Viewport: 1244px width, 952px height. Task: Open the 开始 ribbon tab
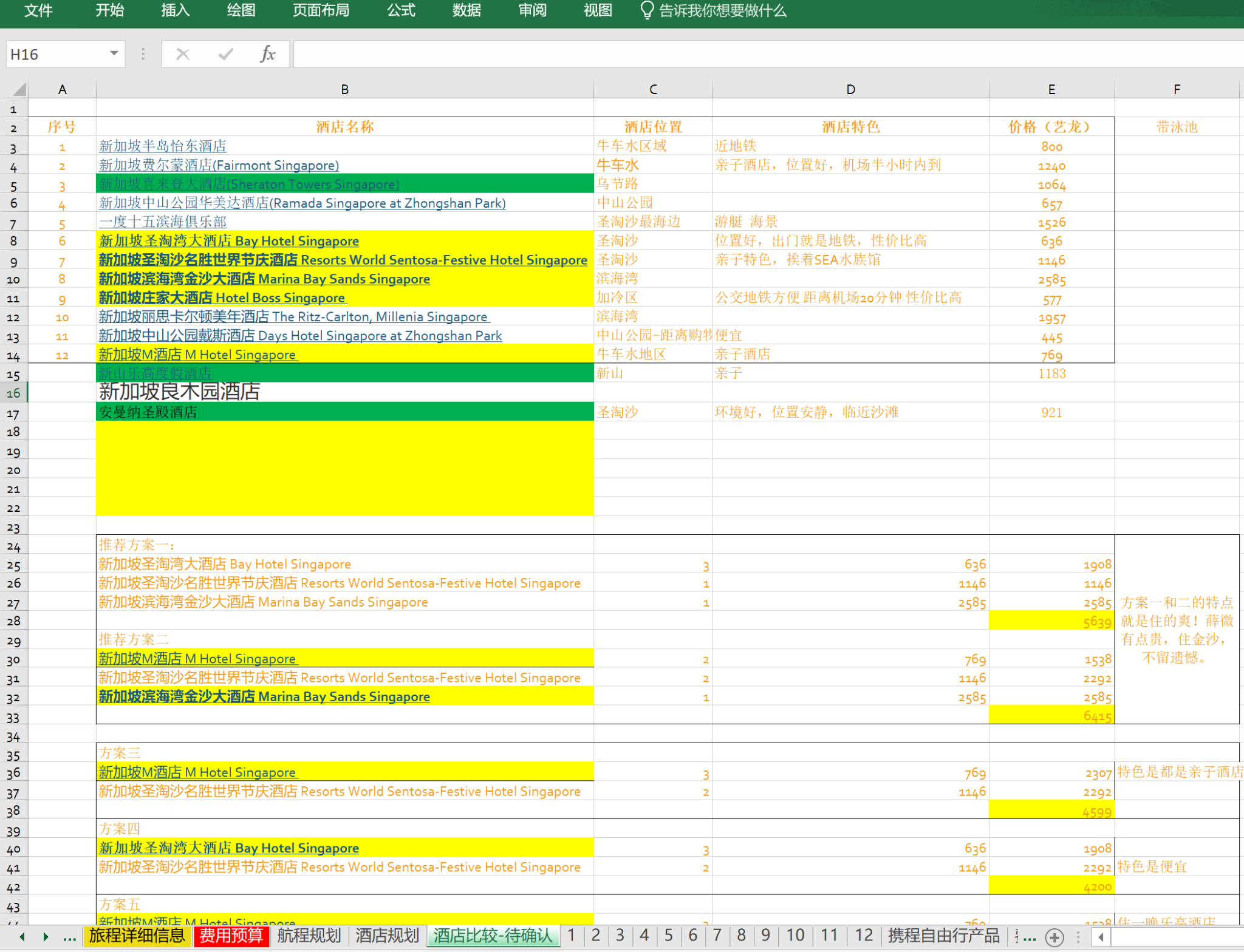109,10
